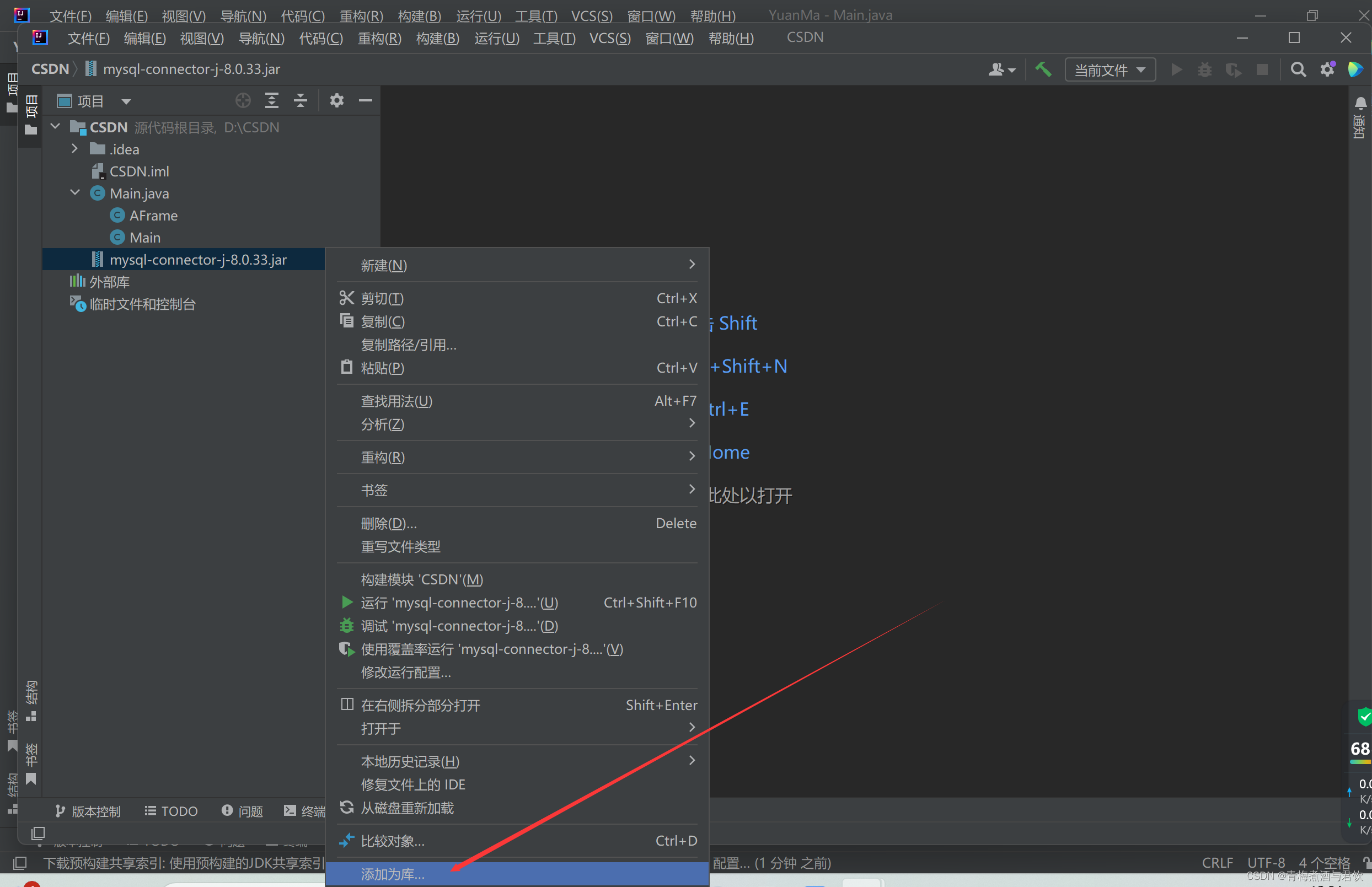Viewport: 1372px width, 887px height.
Task: Expand all nodes in the project panel
Action: pos(272,100)
